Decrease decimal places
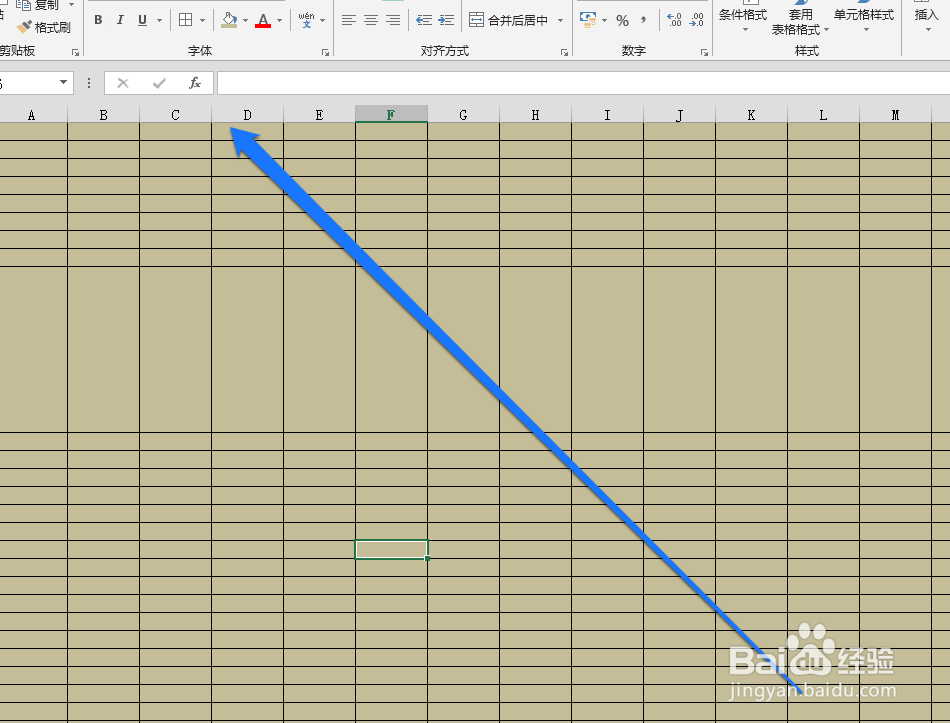950x723 pixels. click(x=697, y=20)
